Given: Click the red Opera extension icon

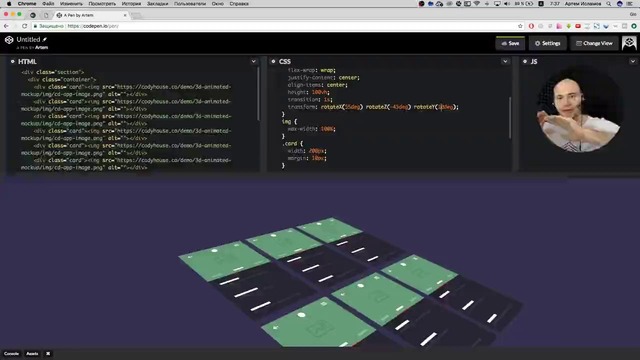Looking at the screenshot, I should [x=531, y=26].
